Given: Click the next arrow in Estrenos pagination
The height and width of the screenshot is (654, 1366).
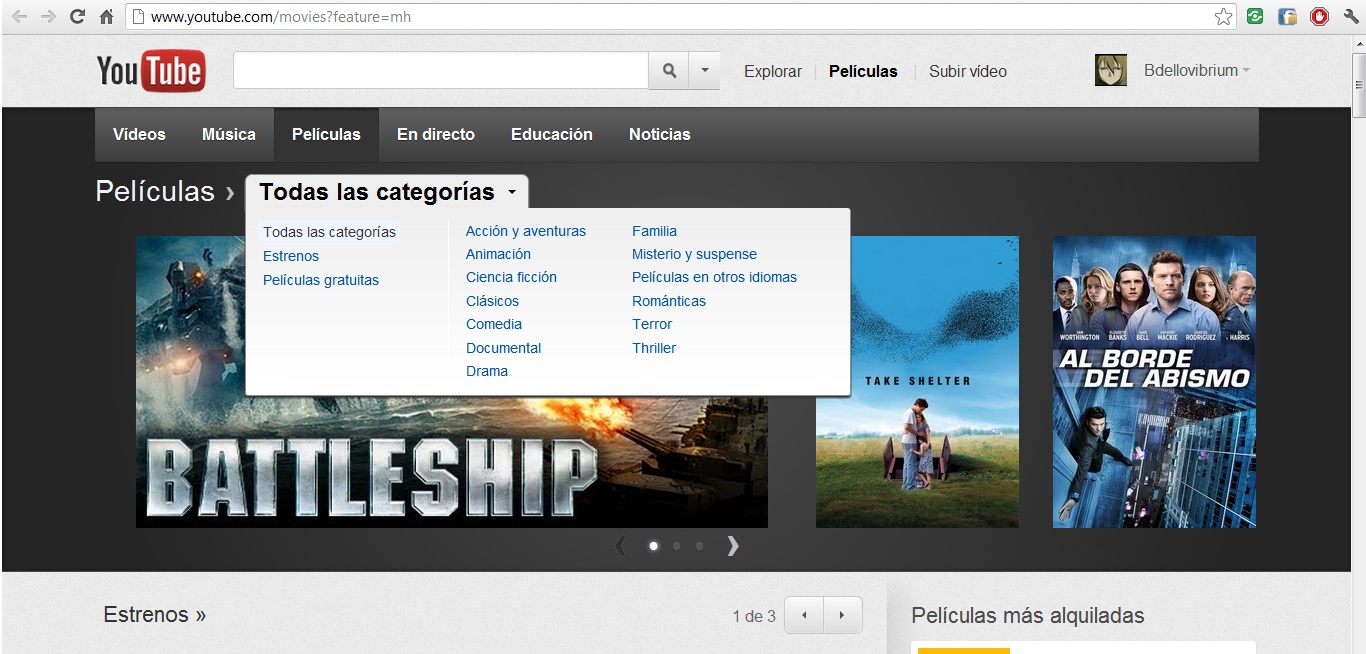Looking at the screenshot, I should pyautogui.click(x=842, y=615).
